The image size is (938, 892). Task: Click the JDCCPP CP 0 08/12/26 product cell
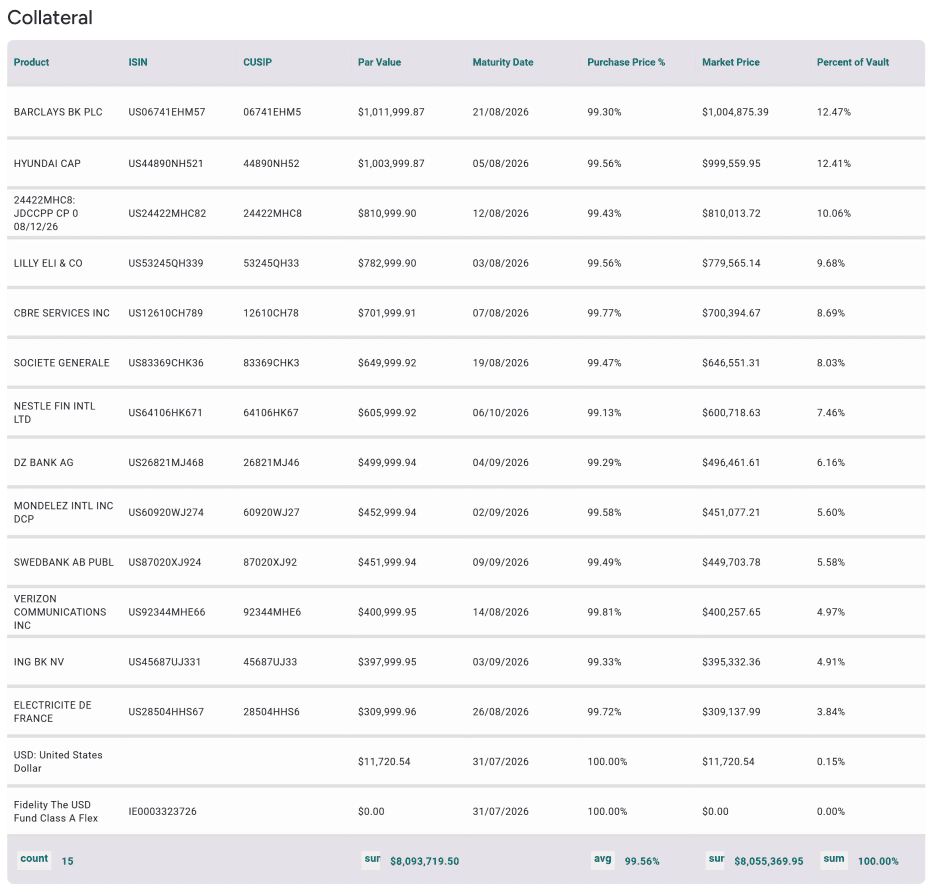(x=45, y=214)
